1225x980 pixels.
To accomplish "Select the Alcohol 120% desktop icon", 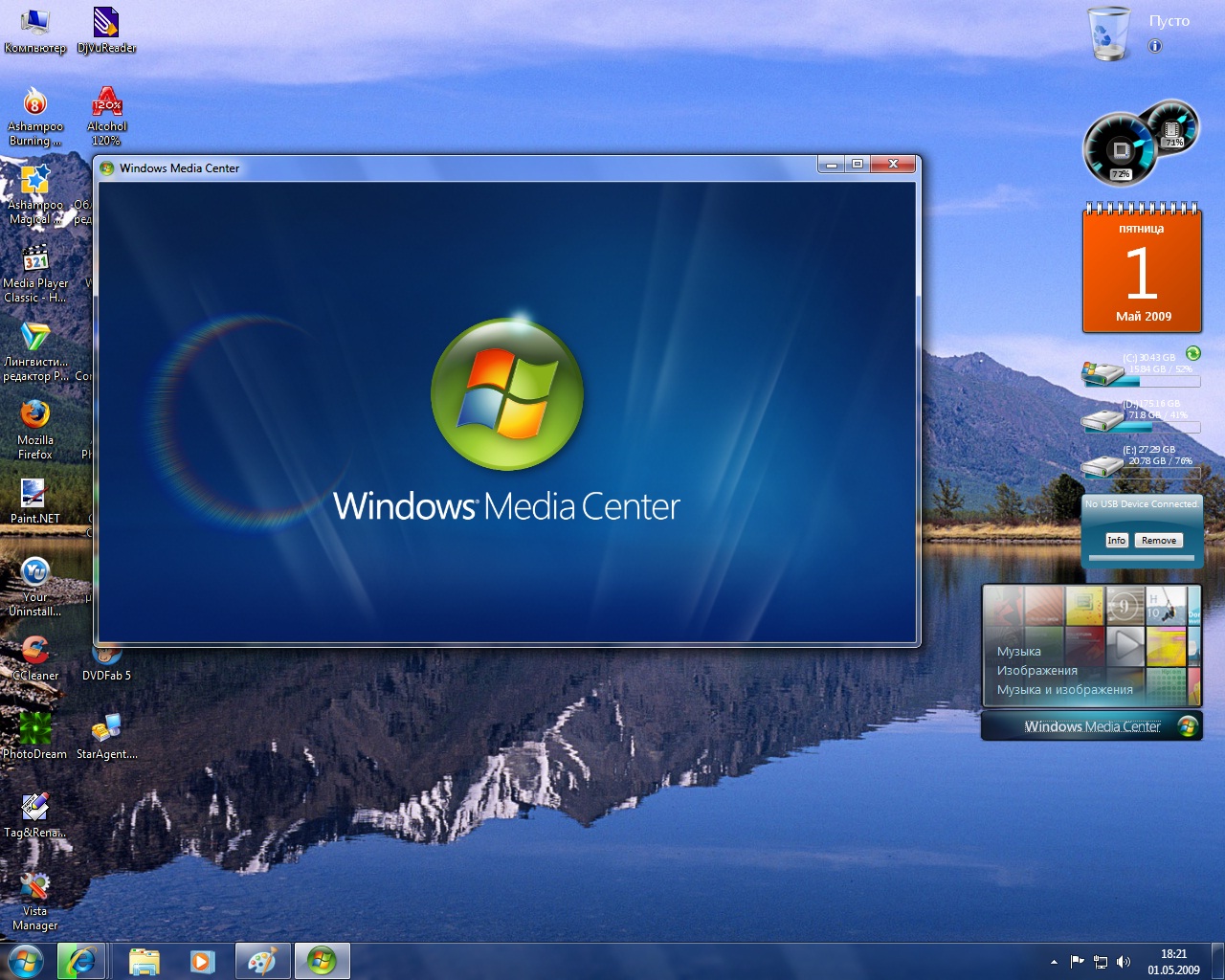I will [x=106, y=116].
